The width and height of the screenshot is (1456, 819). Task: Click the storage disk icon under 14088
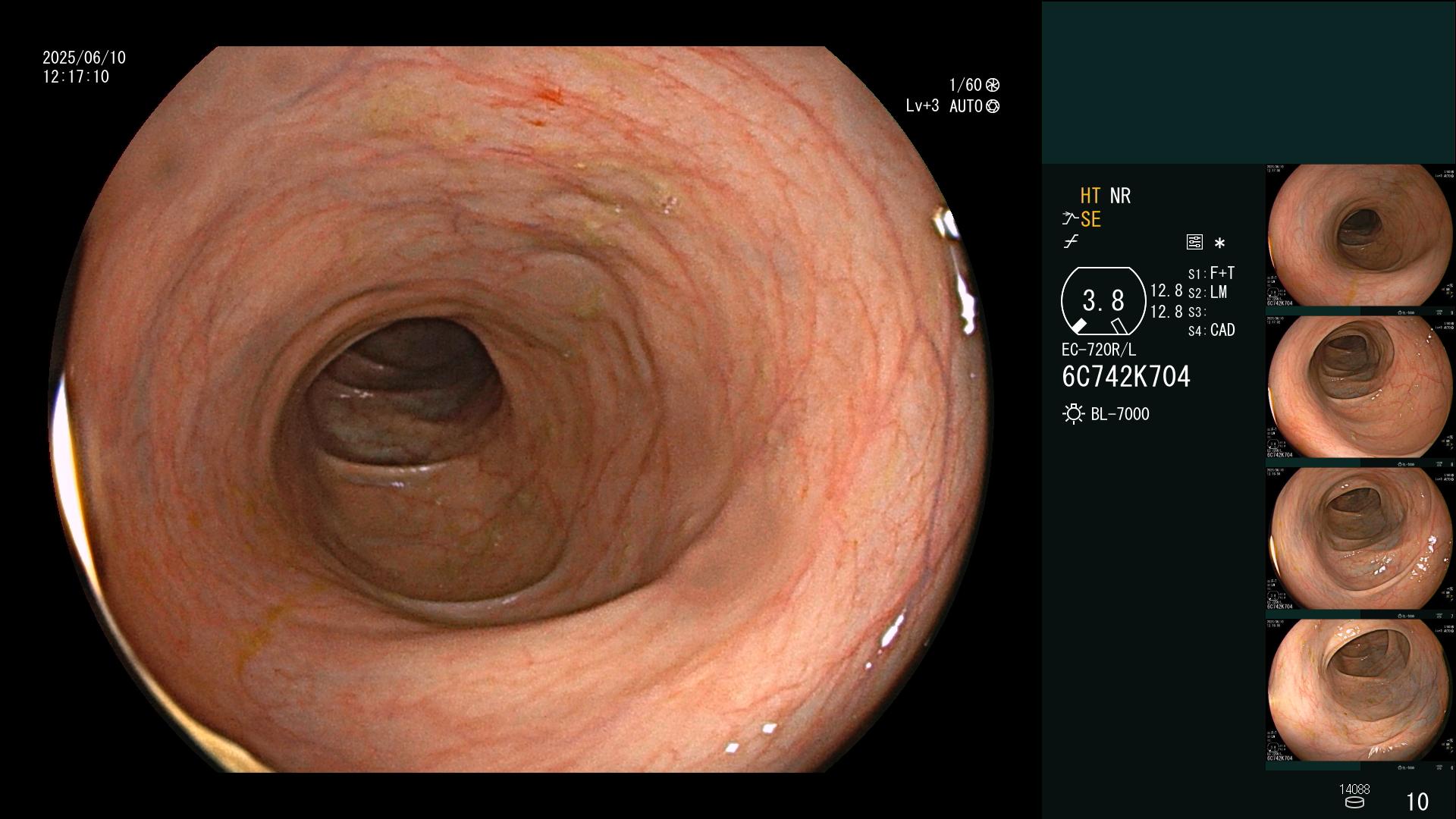point(1354,802)
